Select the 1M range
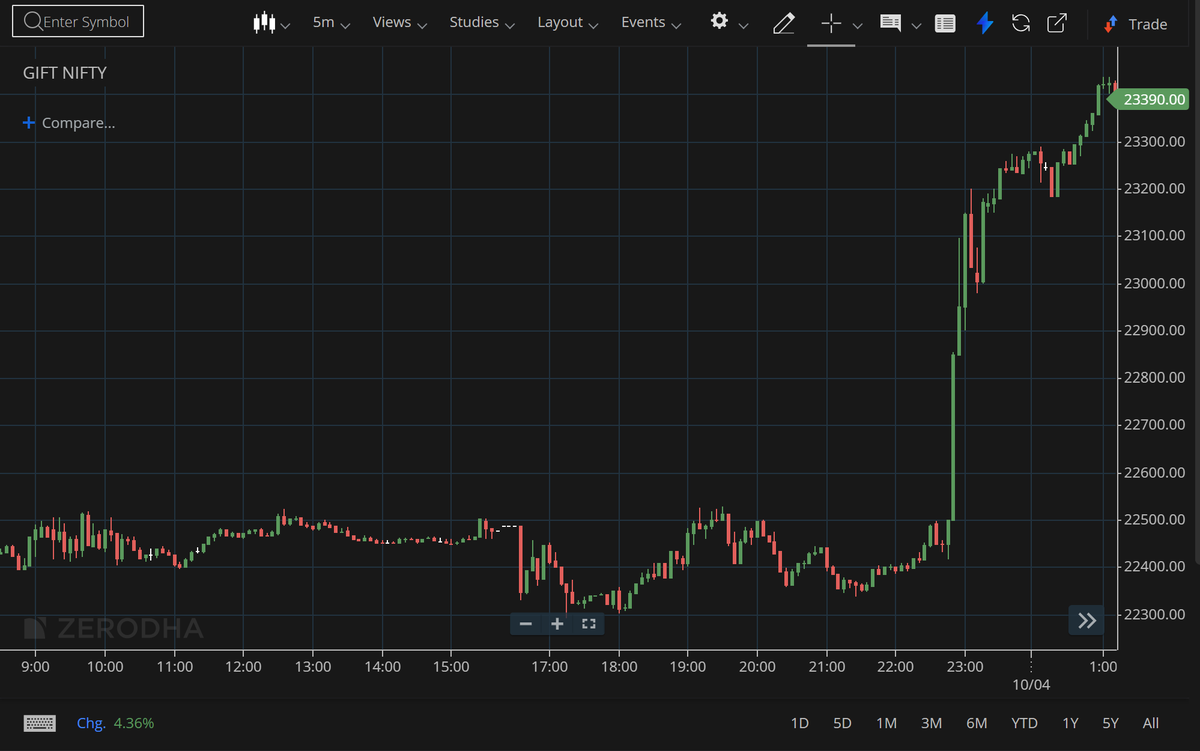 (886, 723)
